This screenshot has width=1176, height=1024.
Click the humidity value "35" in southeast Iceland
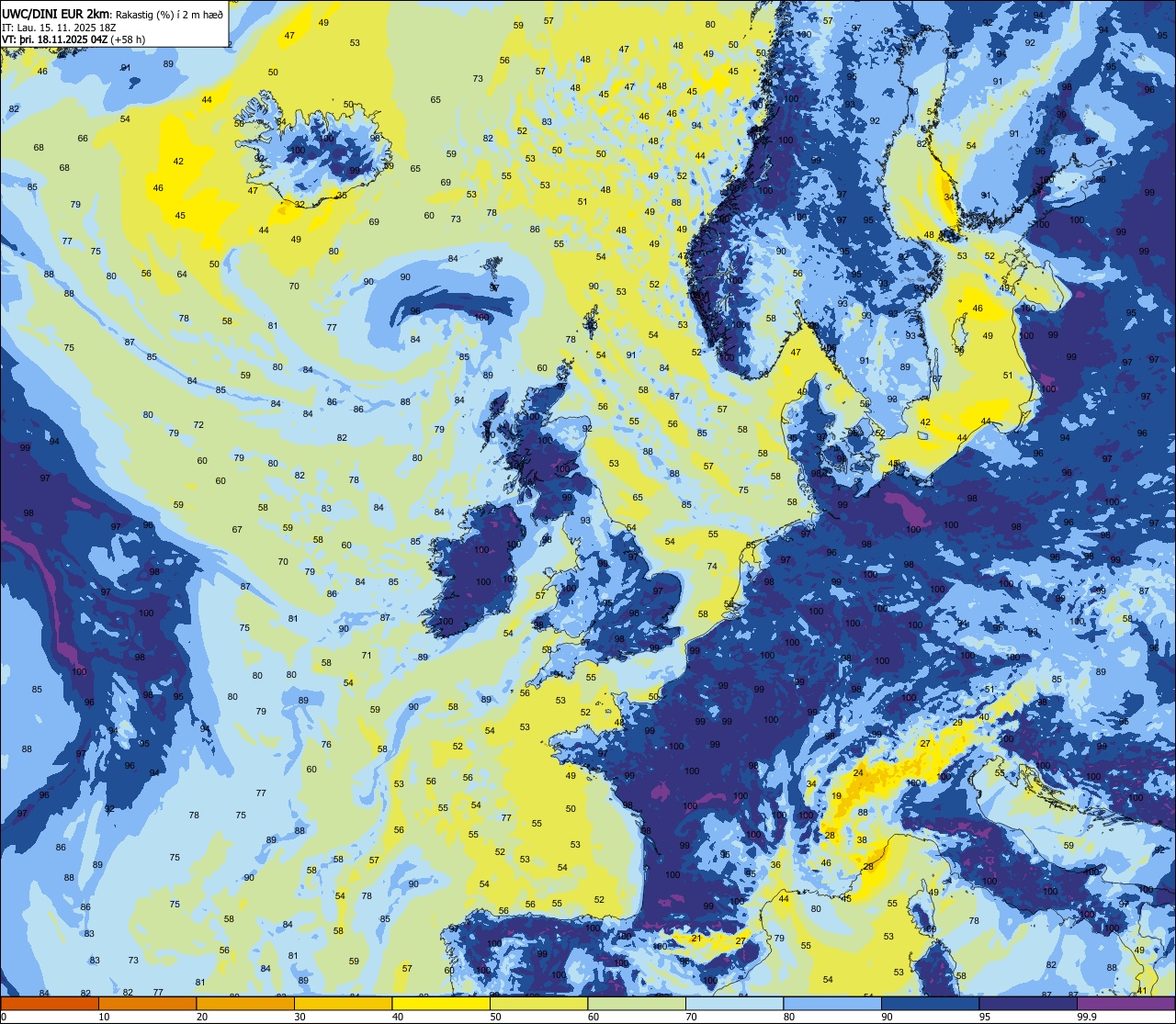[342, 196]
